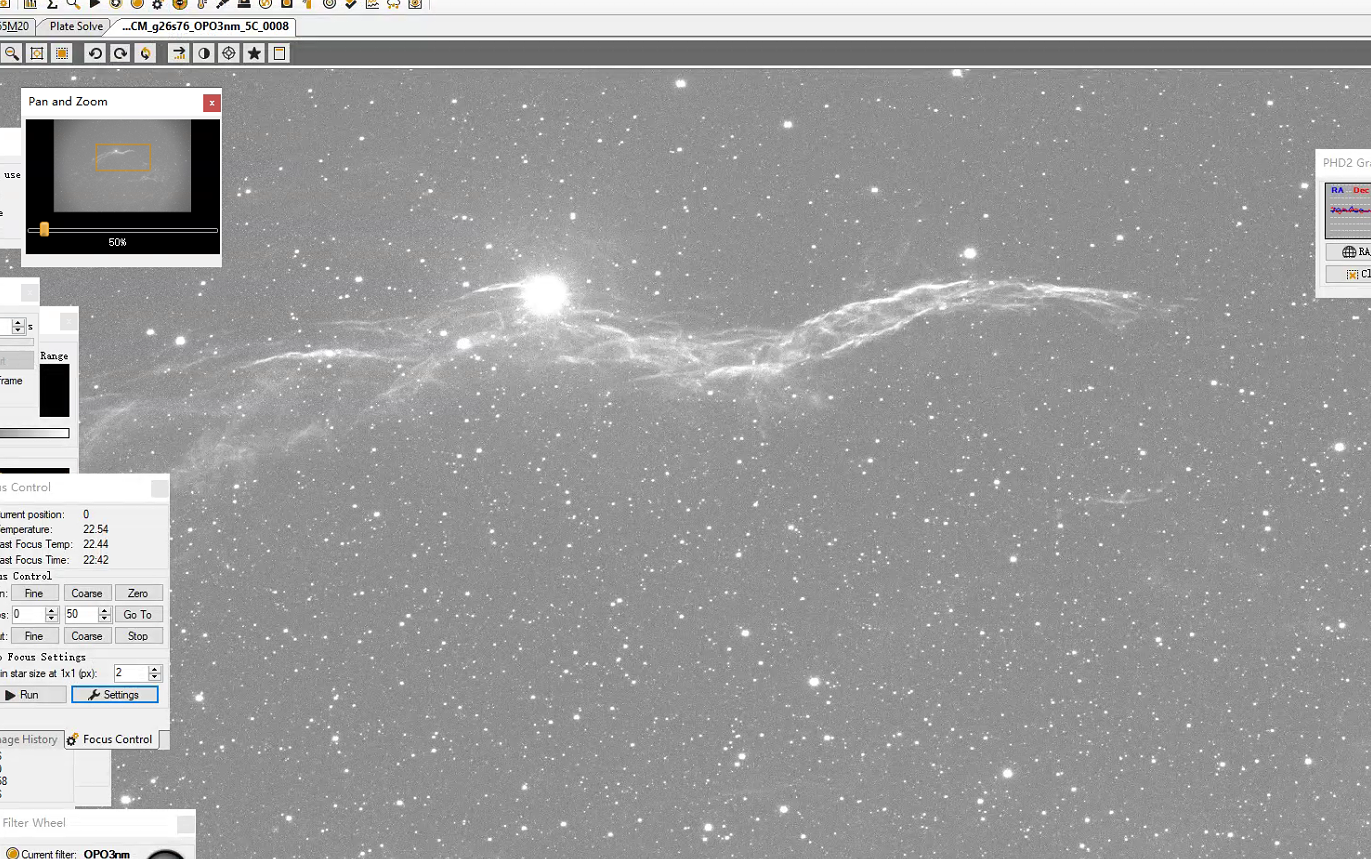
Task: Click the star detection icon
Action: point(254,53)
